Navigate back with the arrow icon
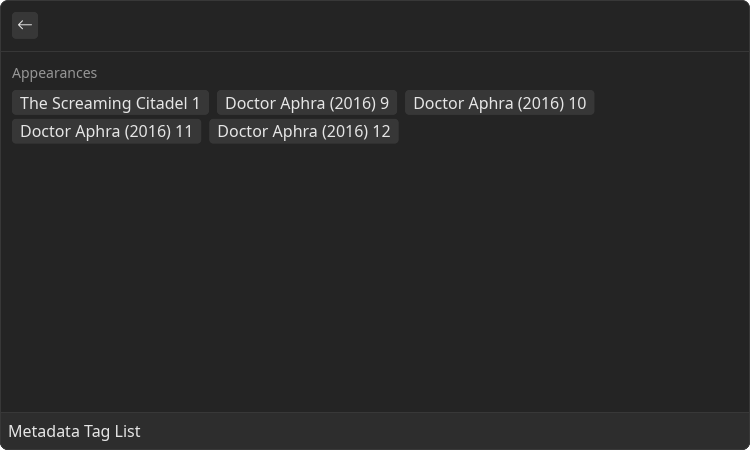 [x=25, y=25]
